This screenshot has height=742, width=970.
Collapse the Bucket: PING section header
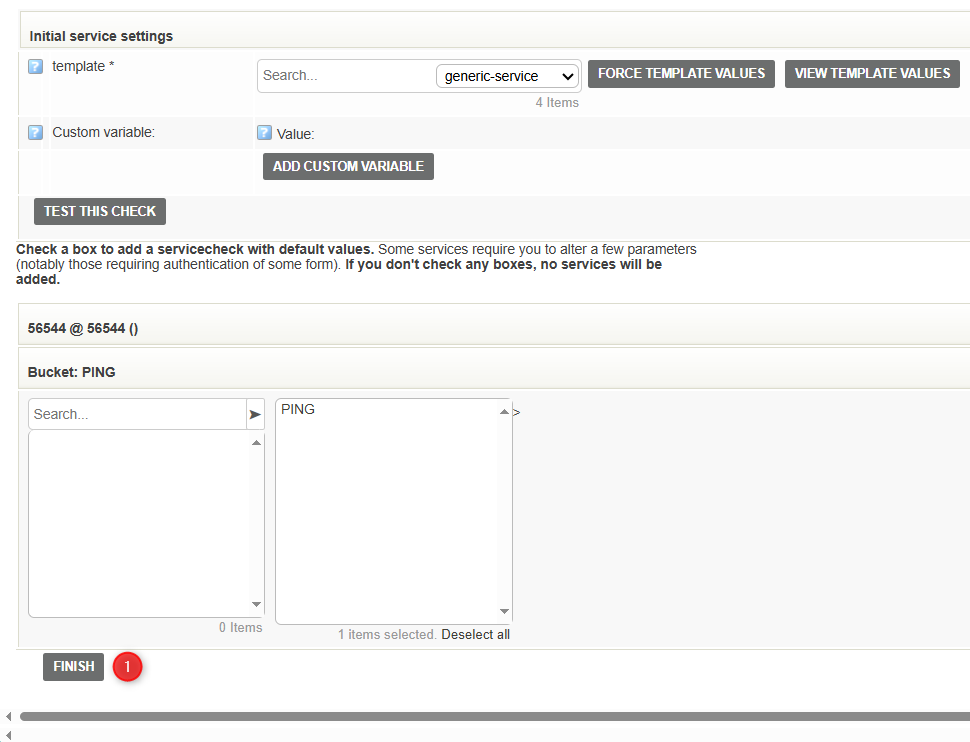coord(70,371)
